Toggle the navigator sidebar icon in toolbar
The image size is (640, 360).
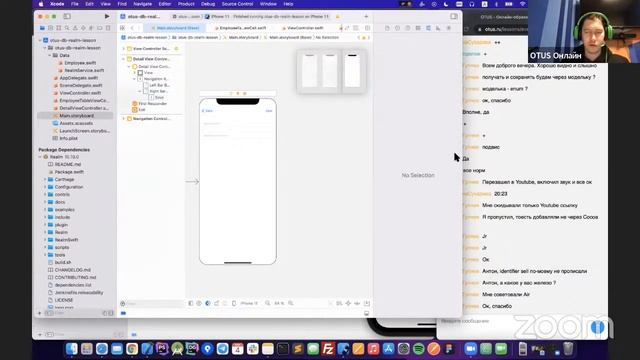pos(67,16)
